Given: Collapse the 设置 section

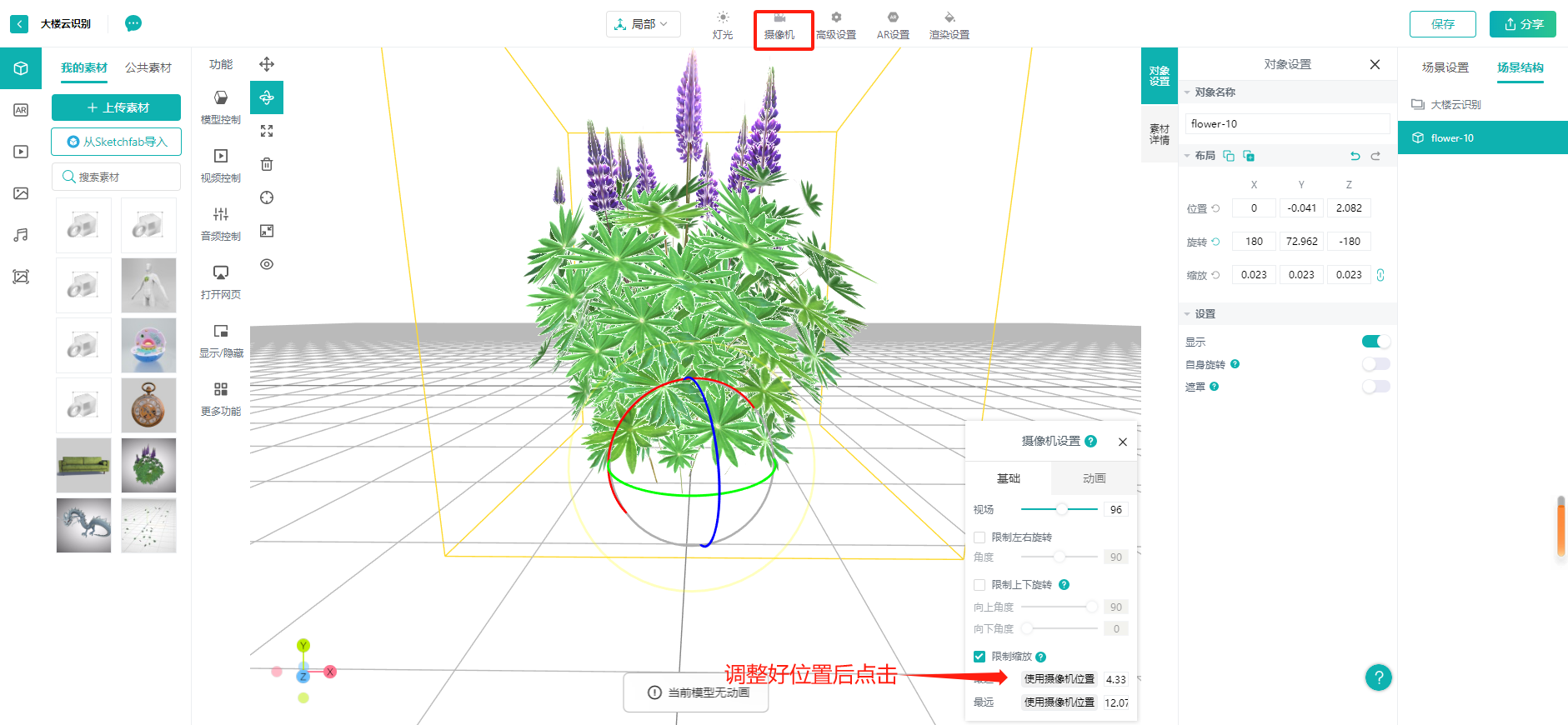Looking at the screenshot, I should pos(1187,314).
